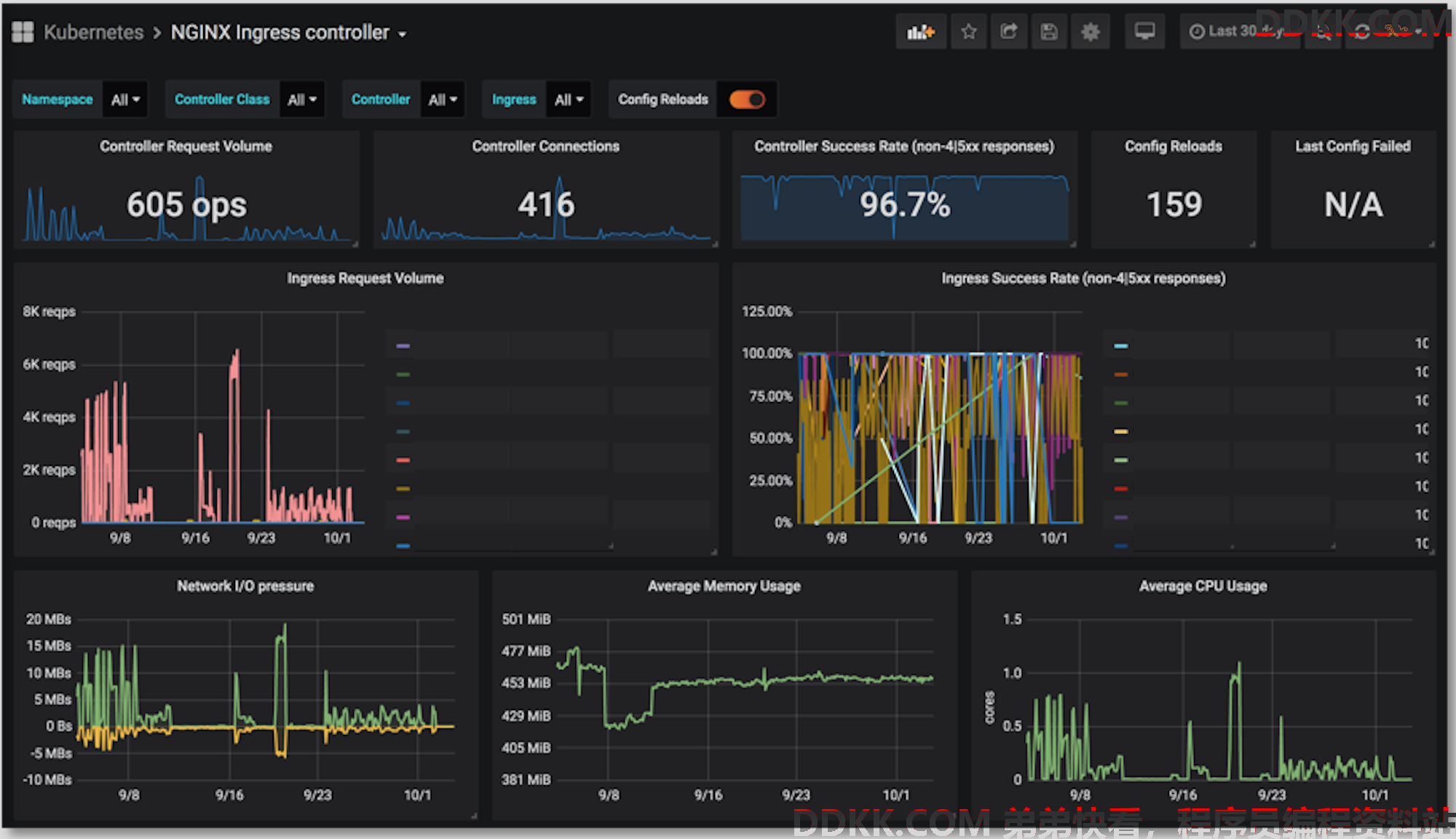Screen dimensions: 1456x839
Task: Click the 605 ops stat value
Action: [x=187, y=205]
